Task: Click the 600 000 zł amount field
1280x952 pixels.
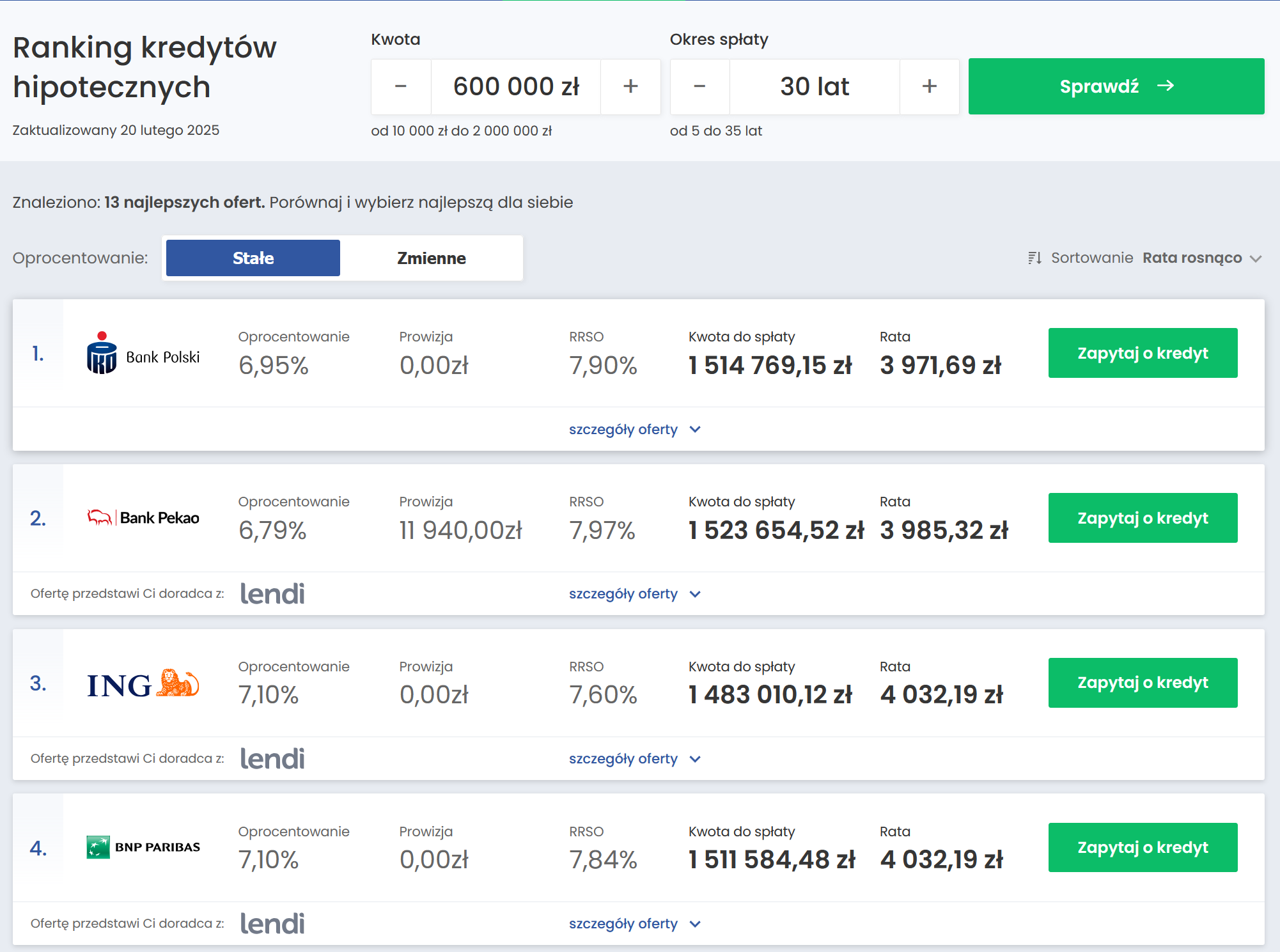Action: click(x=515, y=86)
